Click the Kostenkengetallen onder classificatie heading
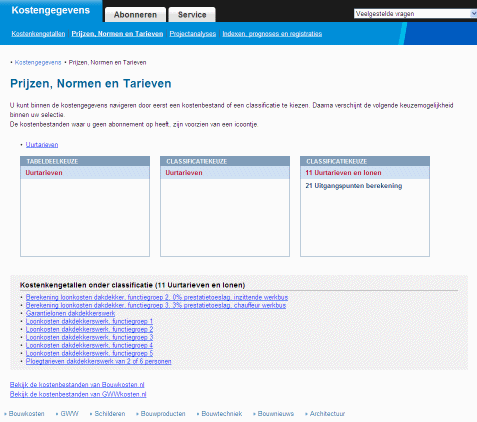The image size is (477, 422). click(132, 285)
